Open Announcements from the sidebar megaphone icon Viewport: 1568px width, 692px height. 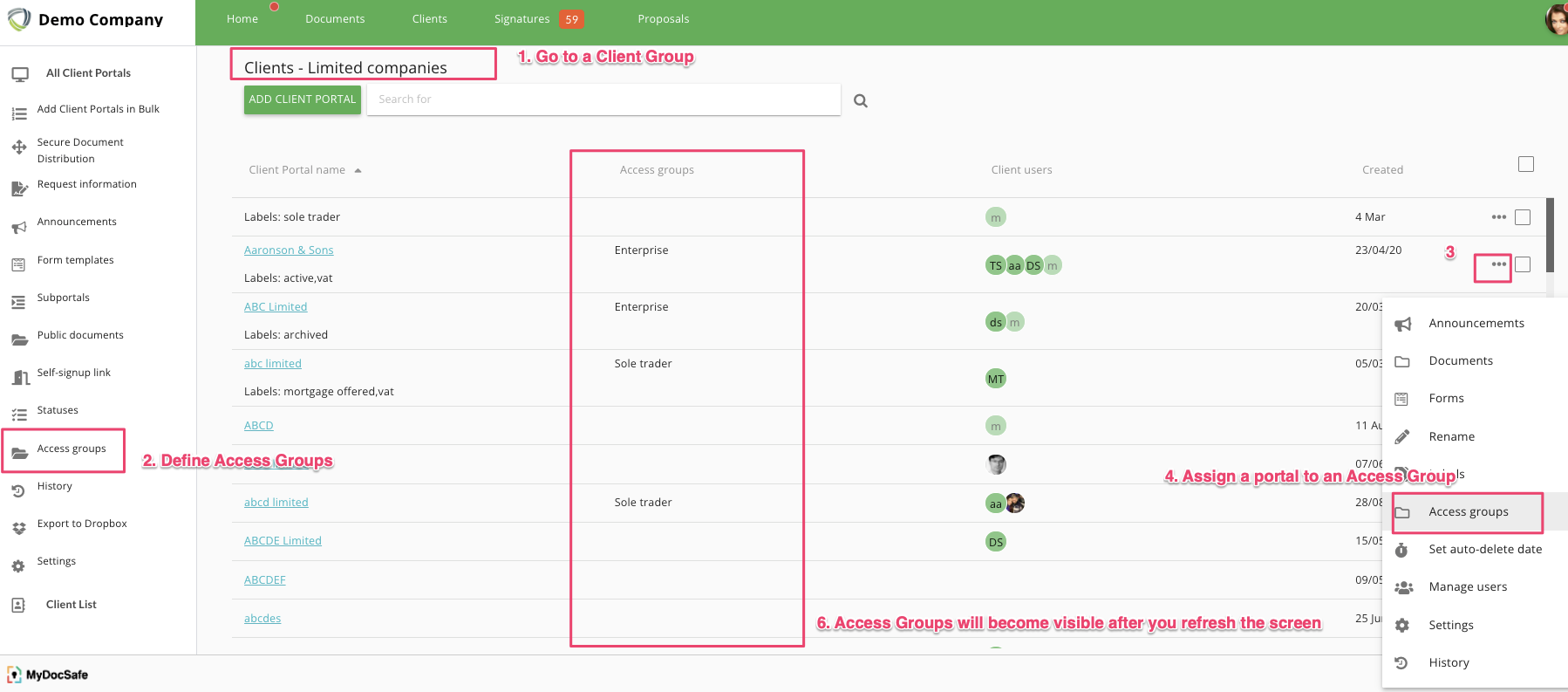coord(19,227)
